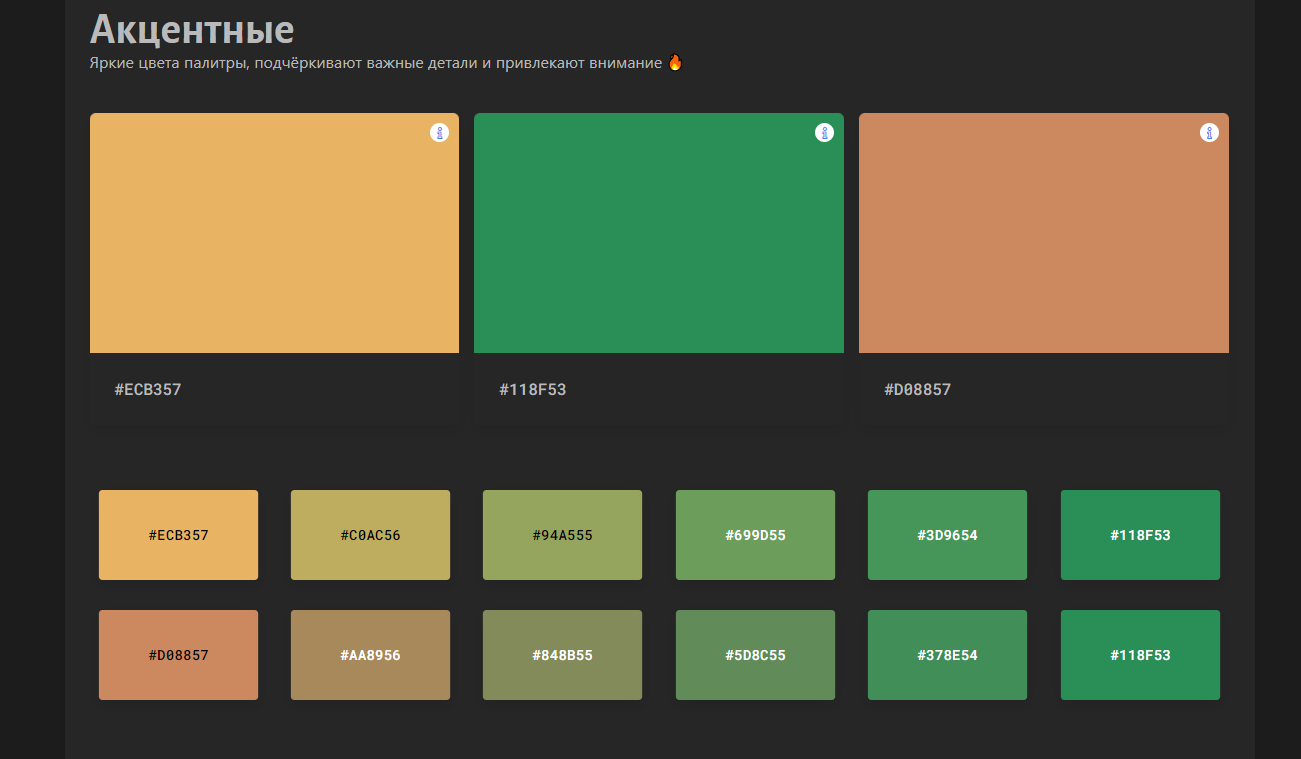1301x759 pixels.
Task: Pick the #118F53 swatch beside #3D9654
Action: [x=1140, y=535]
